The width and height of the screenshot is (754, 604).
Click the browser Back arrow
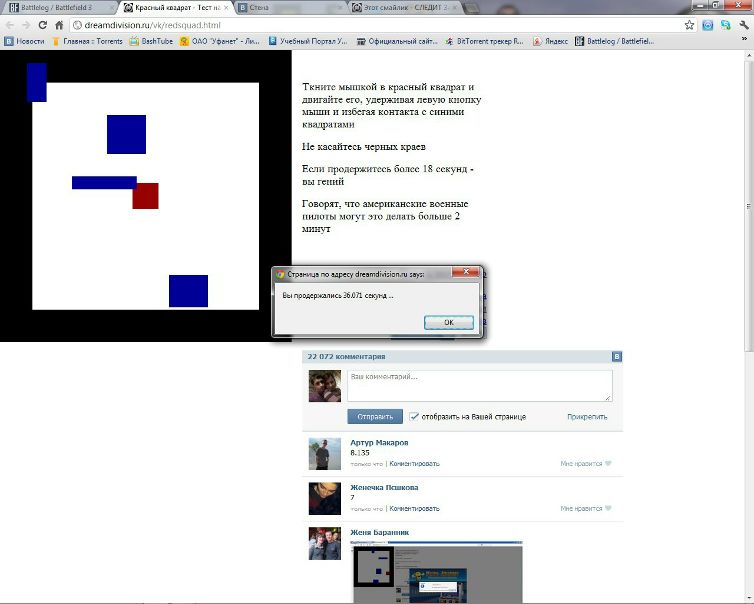pos(10,25)
